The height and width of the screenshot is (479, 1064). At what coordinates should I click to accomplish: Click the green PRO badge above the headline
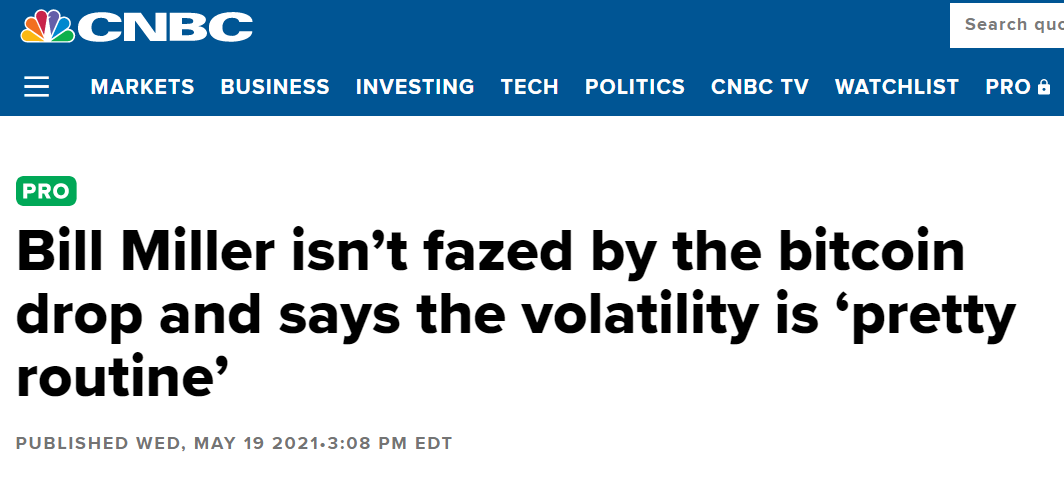46,191
